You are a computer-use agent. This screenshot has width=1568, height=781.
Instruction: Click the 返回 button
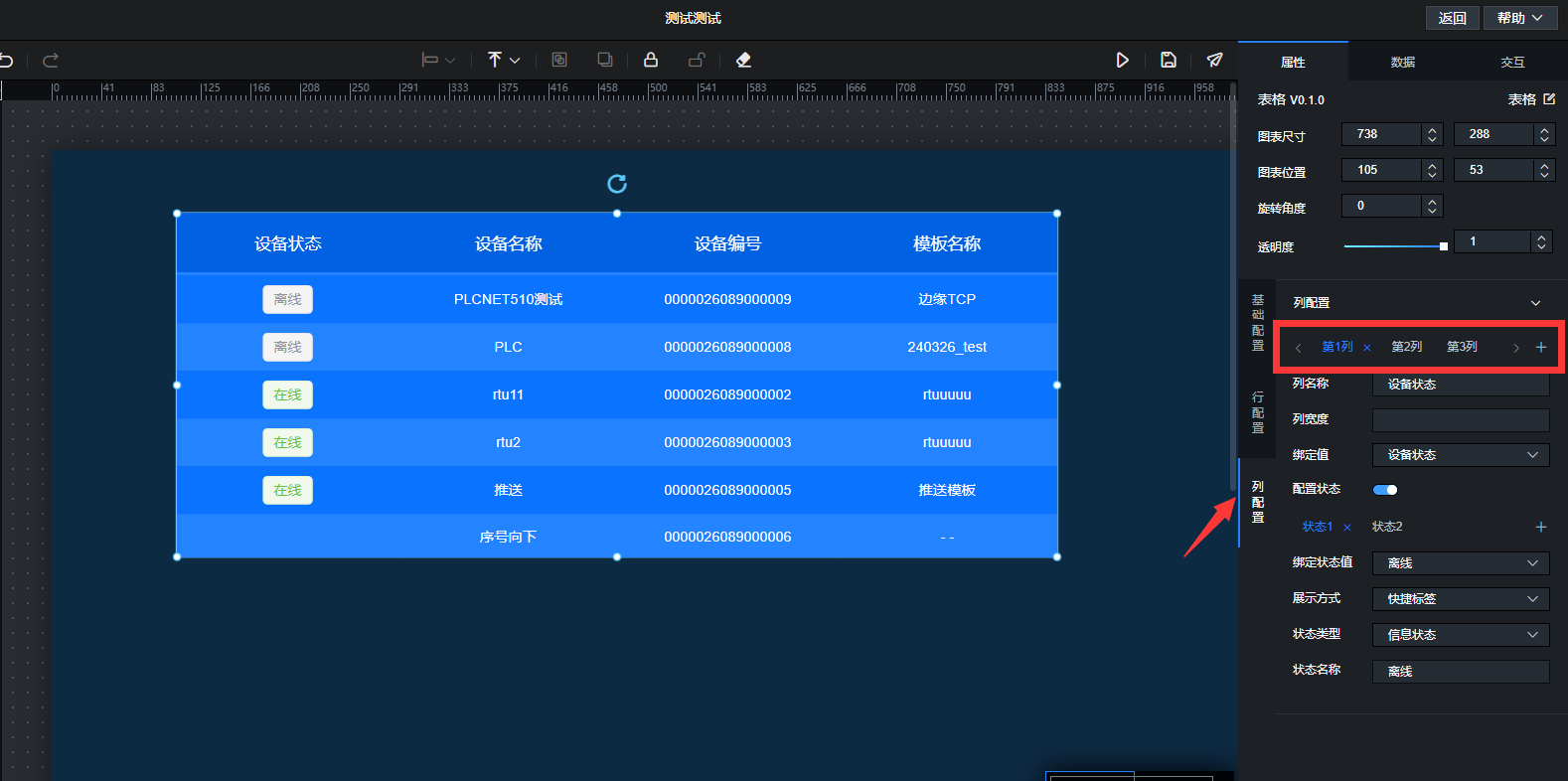pyautogui.click(x=1452, y=18)
